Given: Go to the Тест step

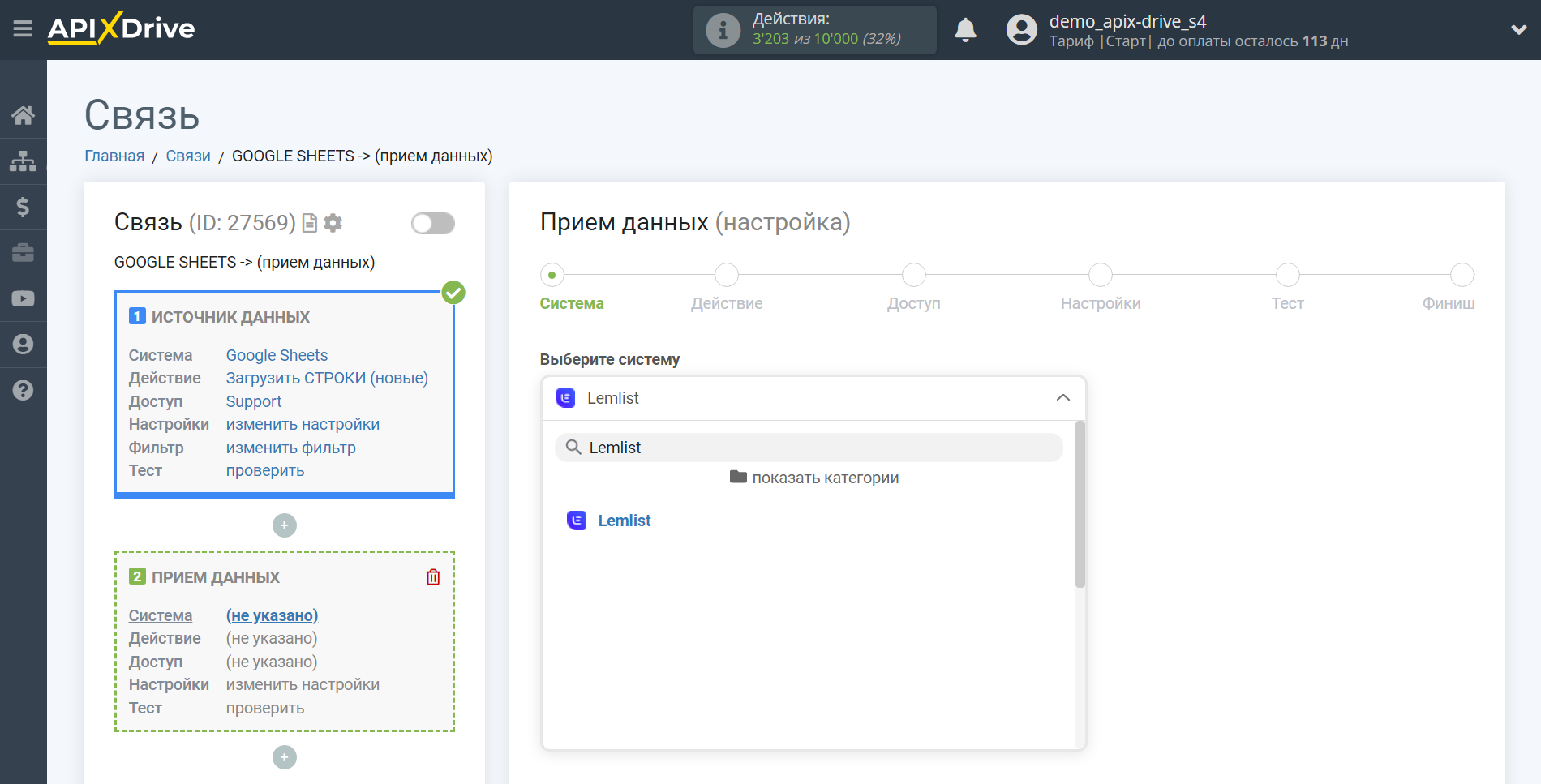Looking at the screenshot, I should click(1288, 276).
